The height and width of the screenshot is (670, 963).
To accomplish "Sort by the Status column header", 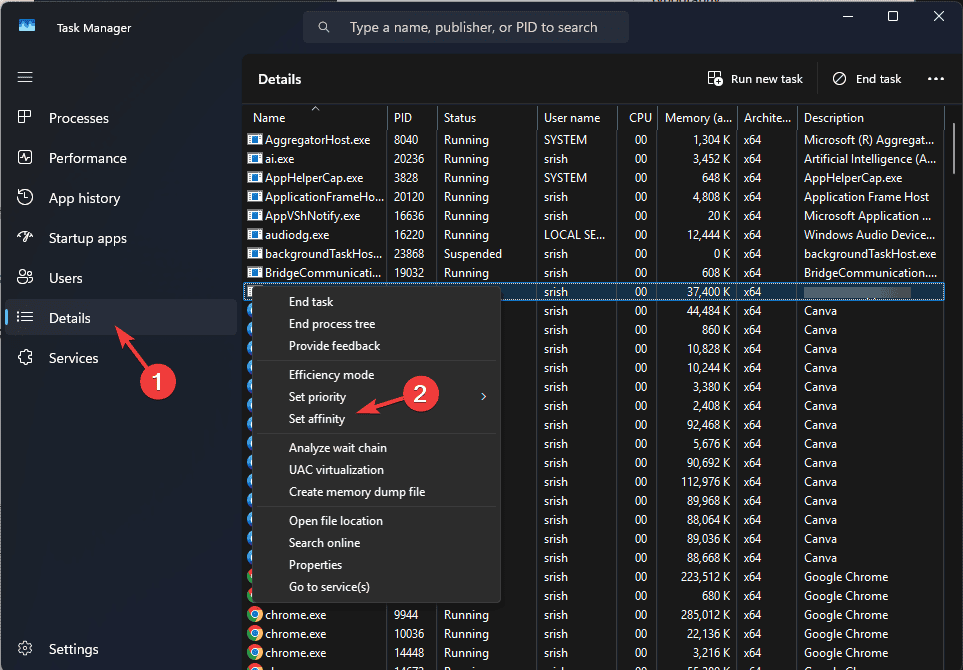I will 460,117.
